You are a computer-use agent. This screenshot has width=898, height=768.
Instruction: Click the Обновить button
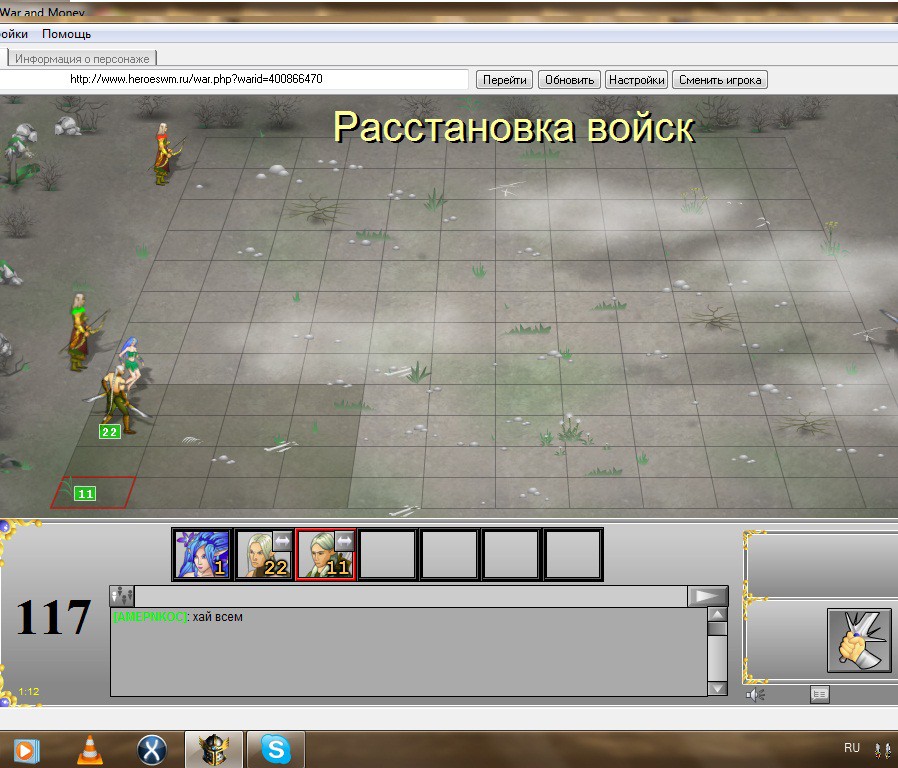[569, 80]
